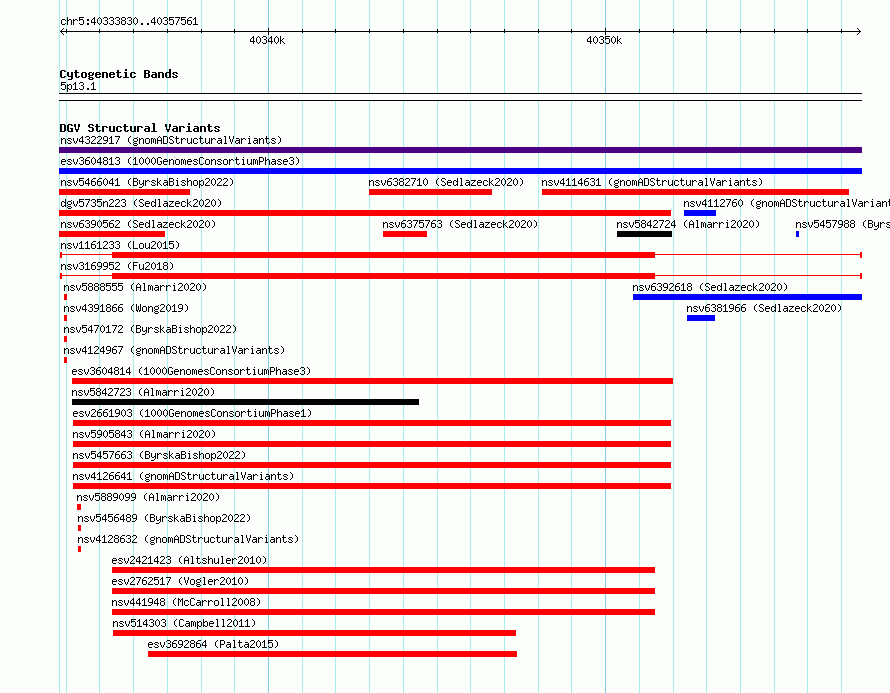Click blue nsv6392618 variant bar
Image resolution: width=890 pixels, height=693 pixels.
tap(748, 297)
